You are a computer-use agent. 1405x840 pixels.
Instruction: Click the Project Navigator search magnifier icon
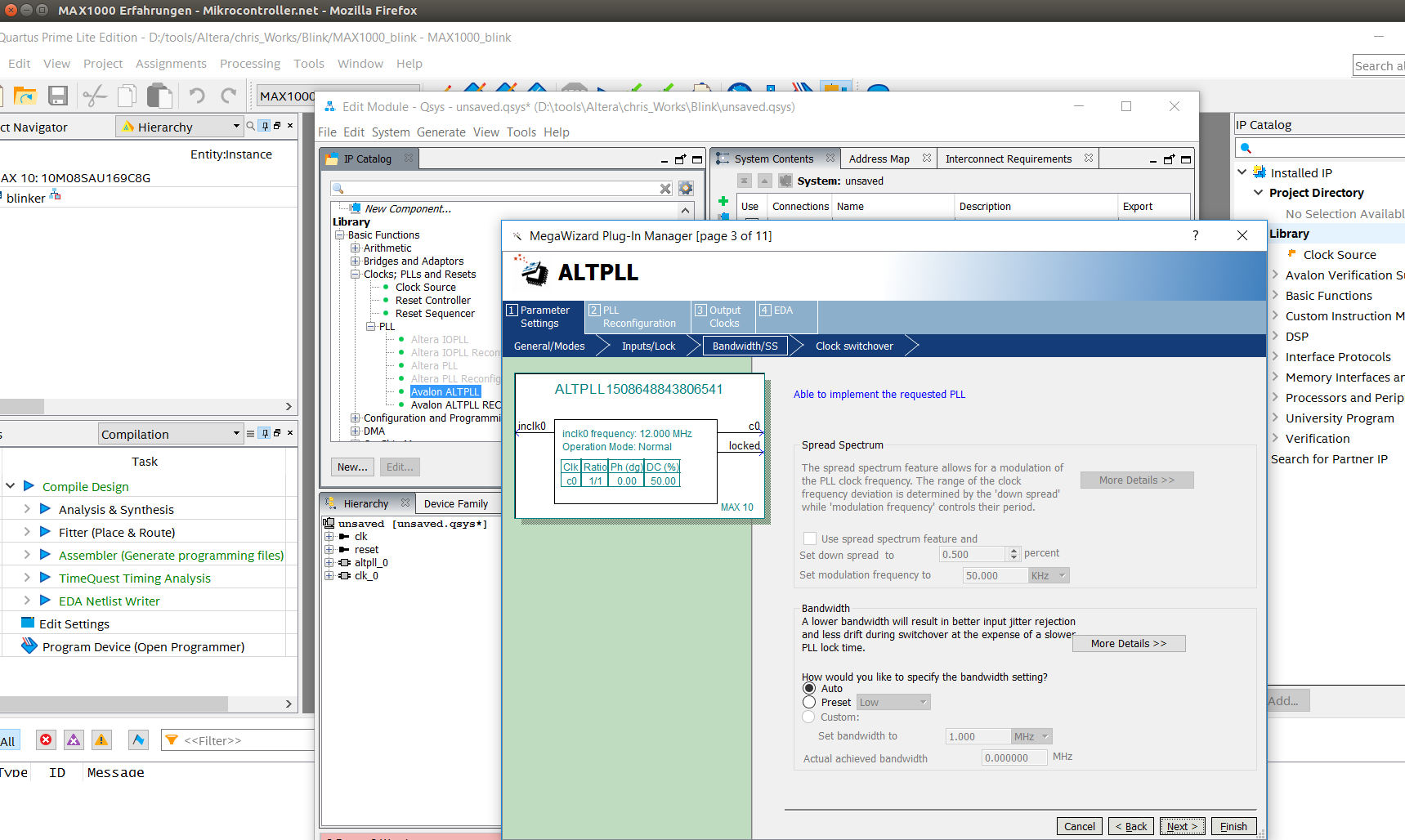point(251,126)
